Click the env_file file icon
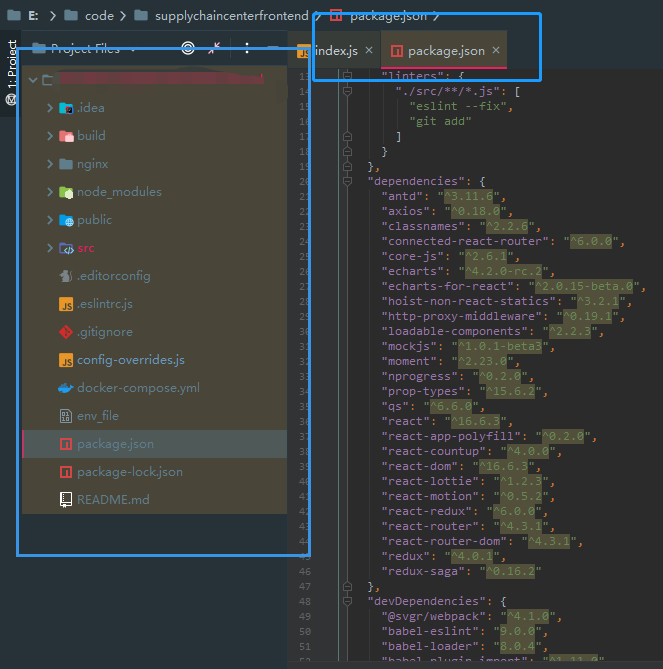The image size is (663, 669). click(66, 416)
